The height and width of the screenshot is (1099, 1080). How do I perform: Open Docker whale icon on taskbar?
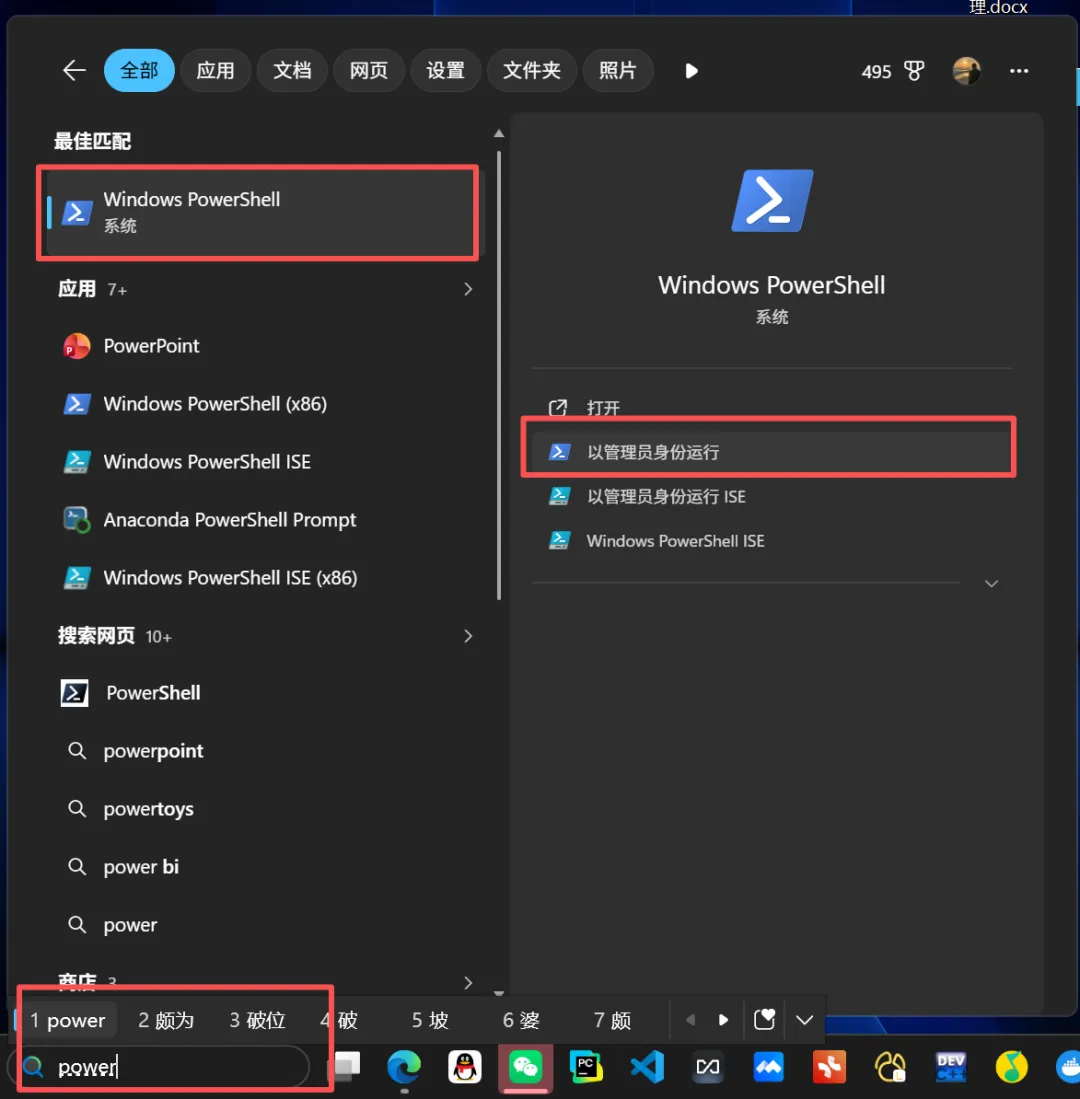point(1068,1067)
